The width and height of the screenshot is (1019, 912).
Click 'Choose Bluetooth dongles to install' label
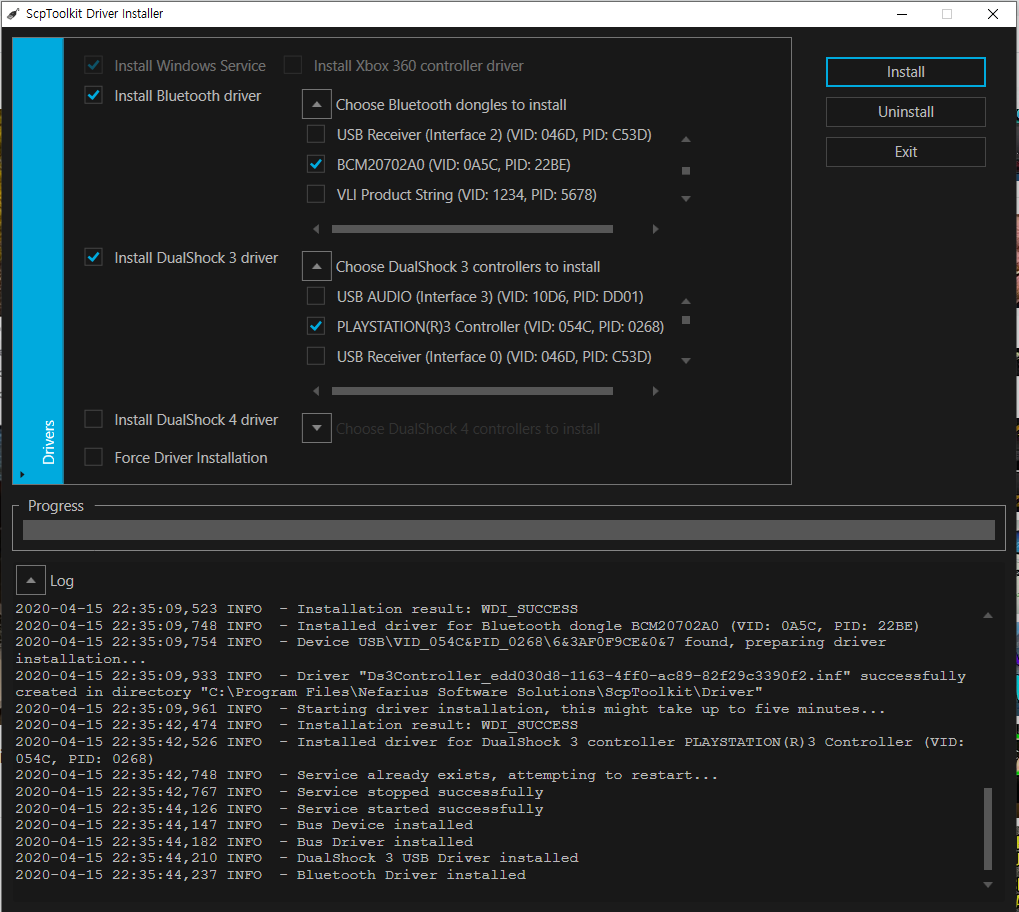tap(451, 105)
